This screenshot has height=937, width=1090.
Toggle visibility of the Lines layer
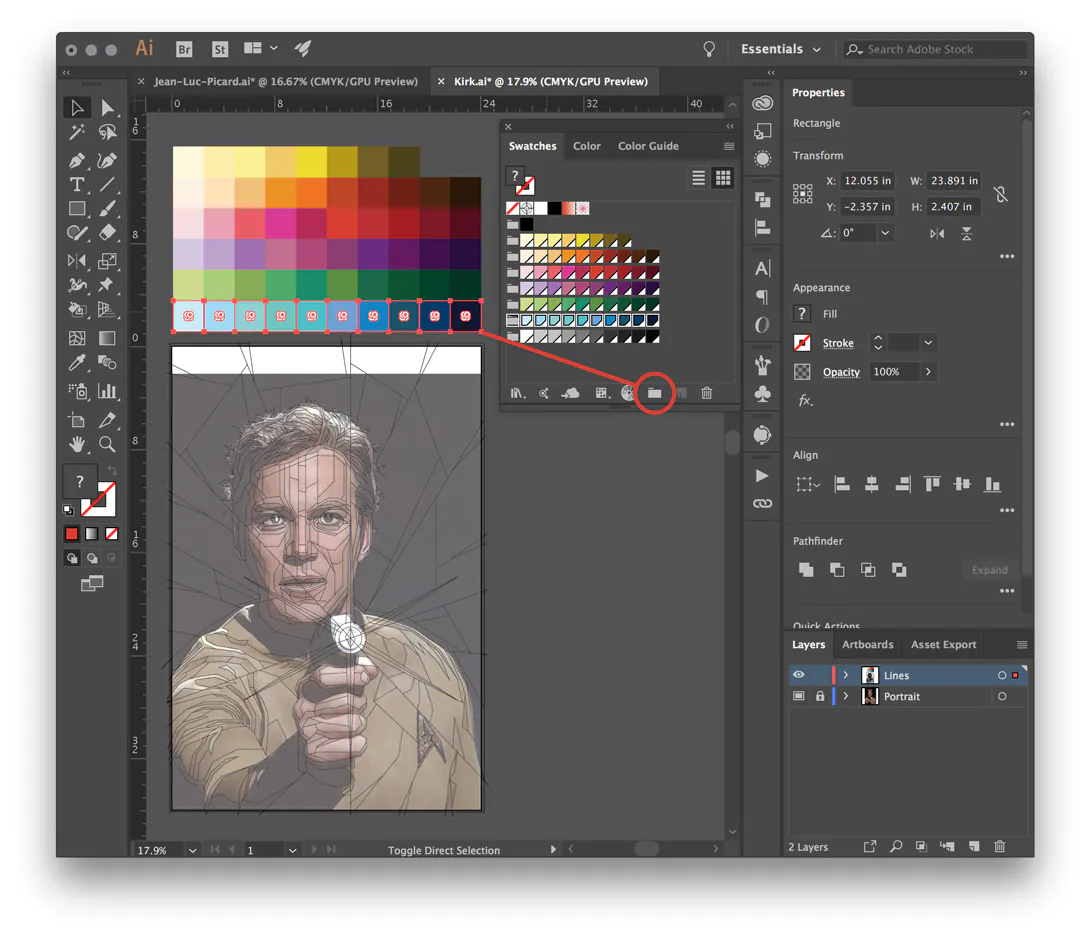click(799, 674)
